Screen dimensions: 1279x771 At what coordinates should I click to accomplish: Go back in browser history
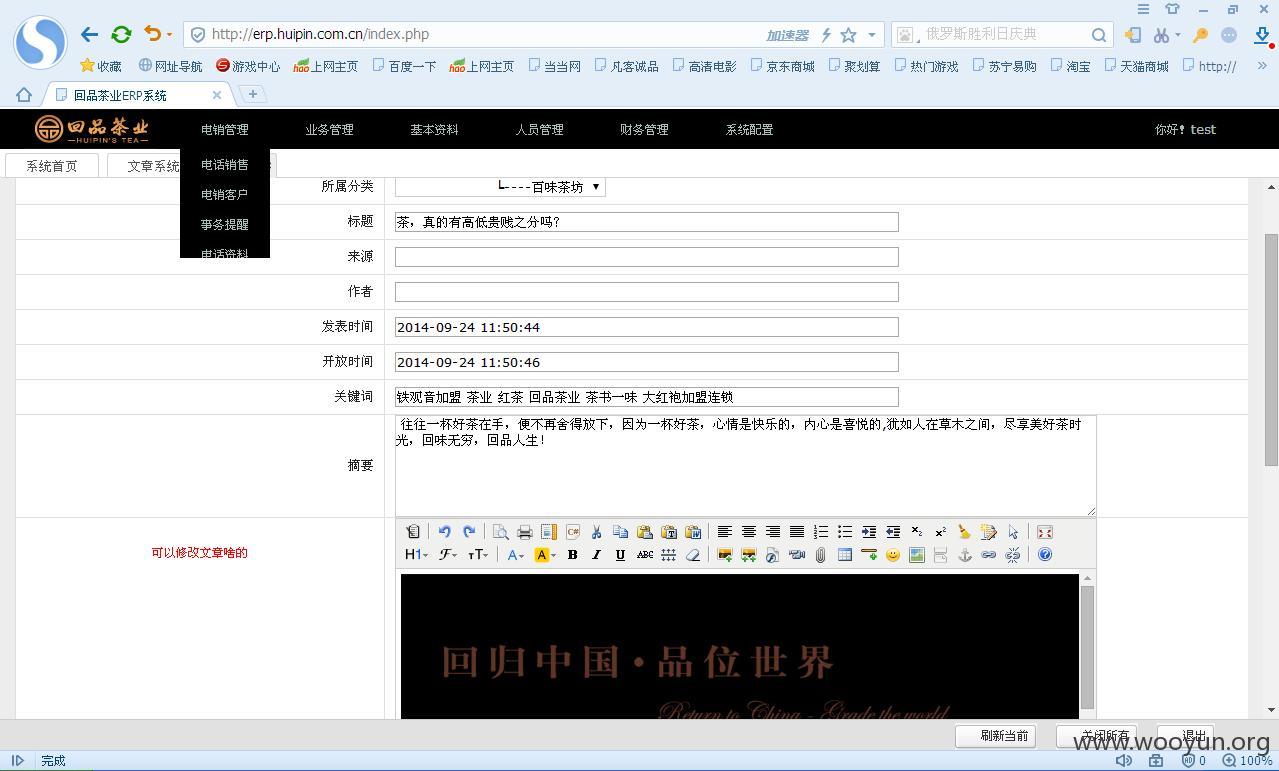click(89, 34)
